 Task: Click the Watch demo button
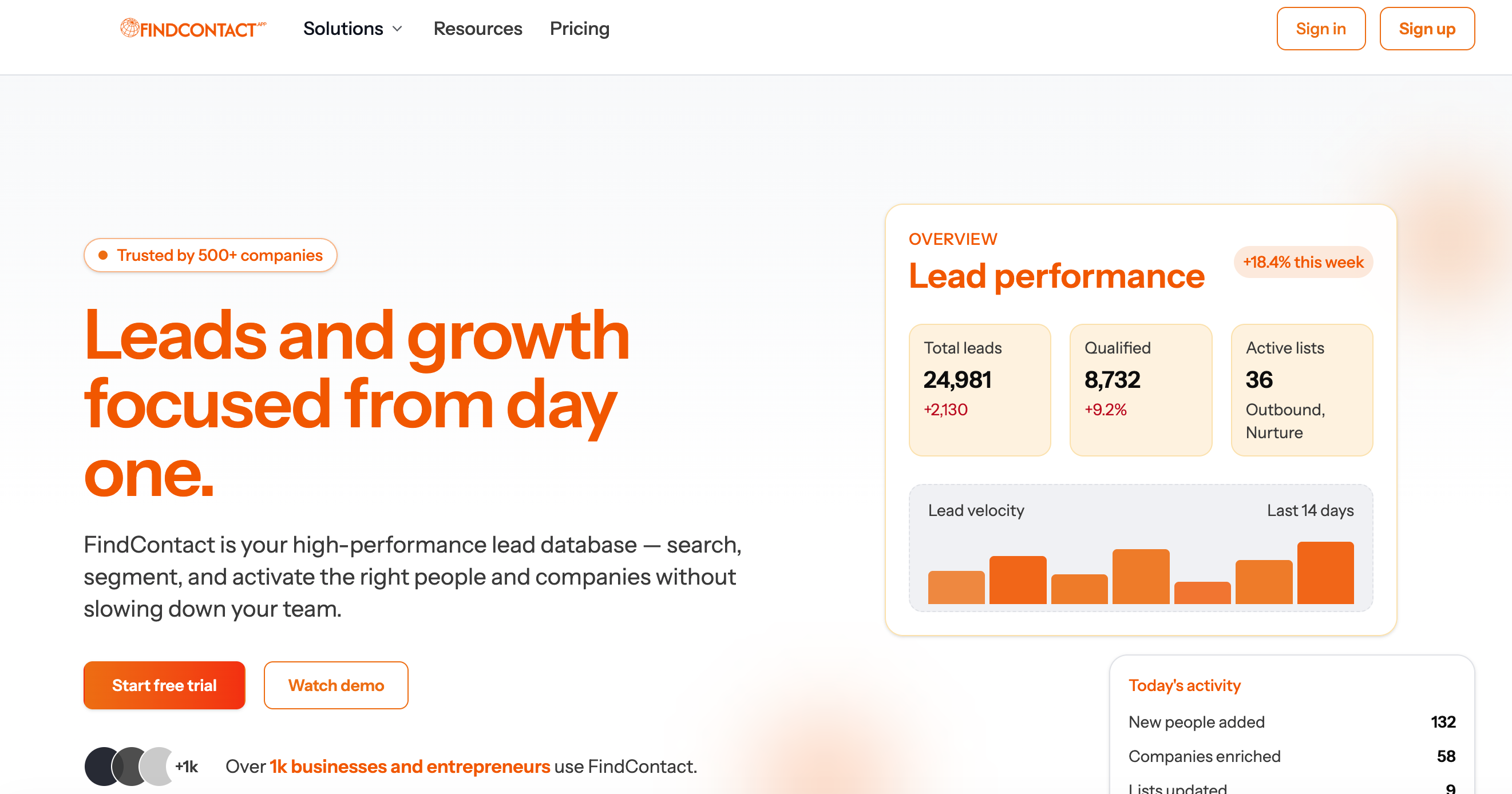pyautogui.click(x=336, y=685)
